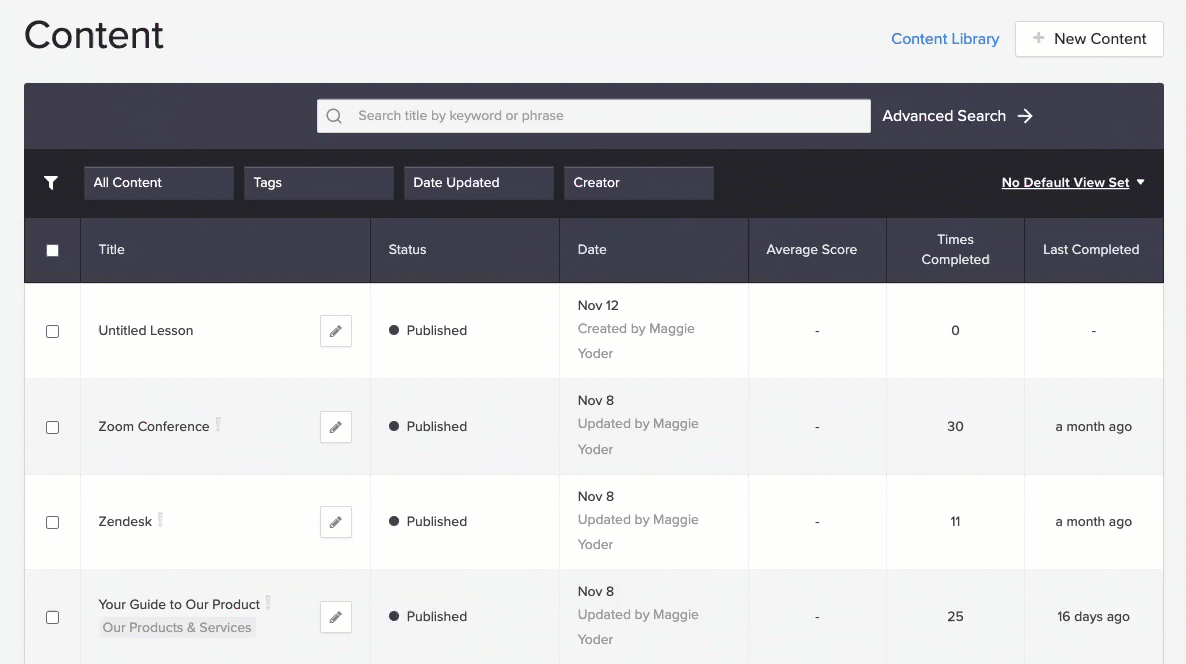Click times completed value 11
The height and width of the screenshot is (664, 1186).
(x=955, y=522)
